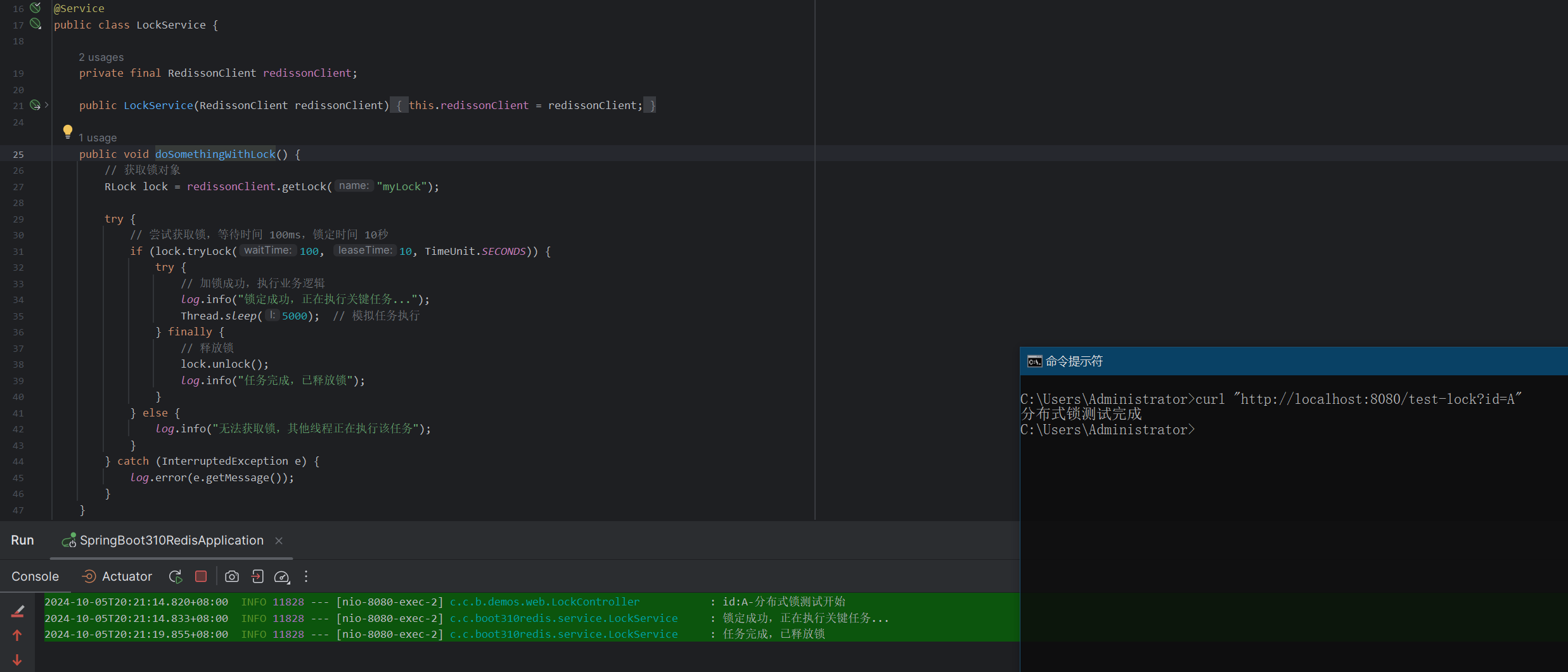Screen dimensions: 1568x672
Task: Close the SpringBoot310RedisApplication run tab
Action: coord(279,541)
